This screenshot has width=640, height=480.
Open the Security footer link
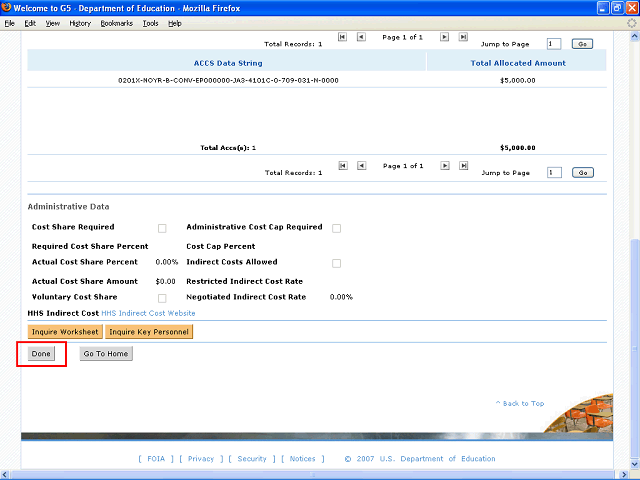pyautogui.click(x=252, y=459)
